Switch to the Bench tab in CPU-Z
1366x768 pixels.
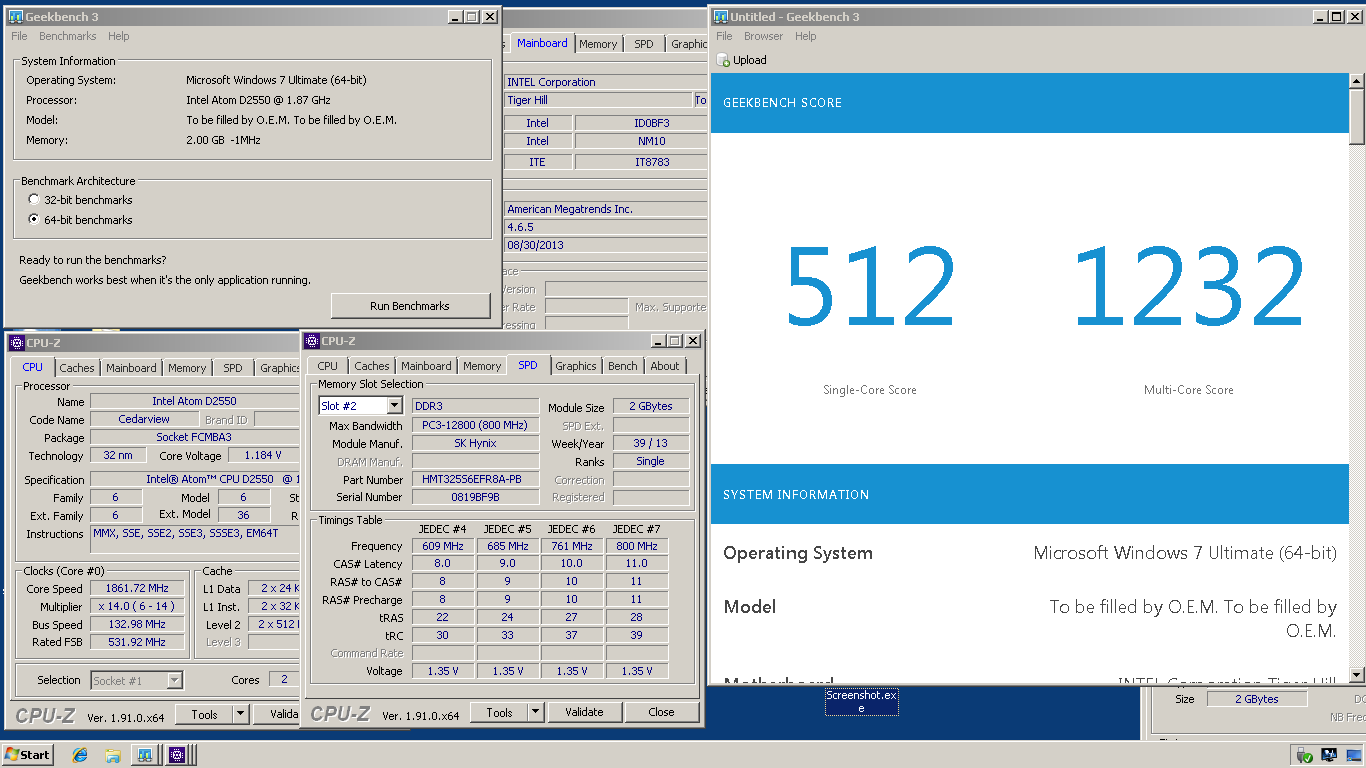(623, 366)
